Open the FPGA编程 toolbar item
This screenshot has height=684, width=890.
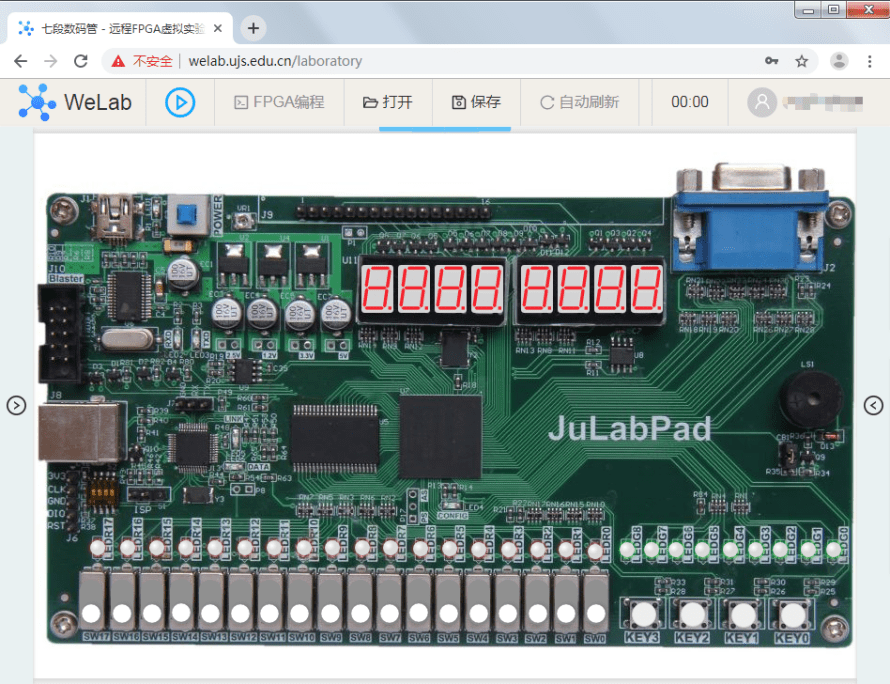point(279,102)
